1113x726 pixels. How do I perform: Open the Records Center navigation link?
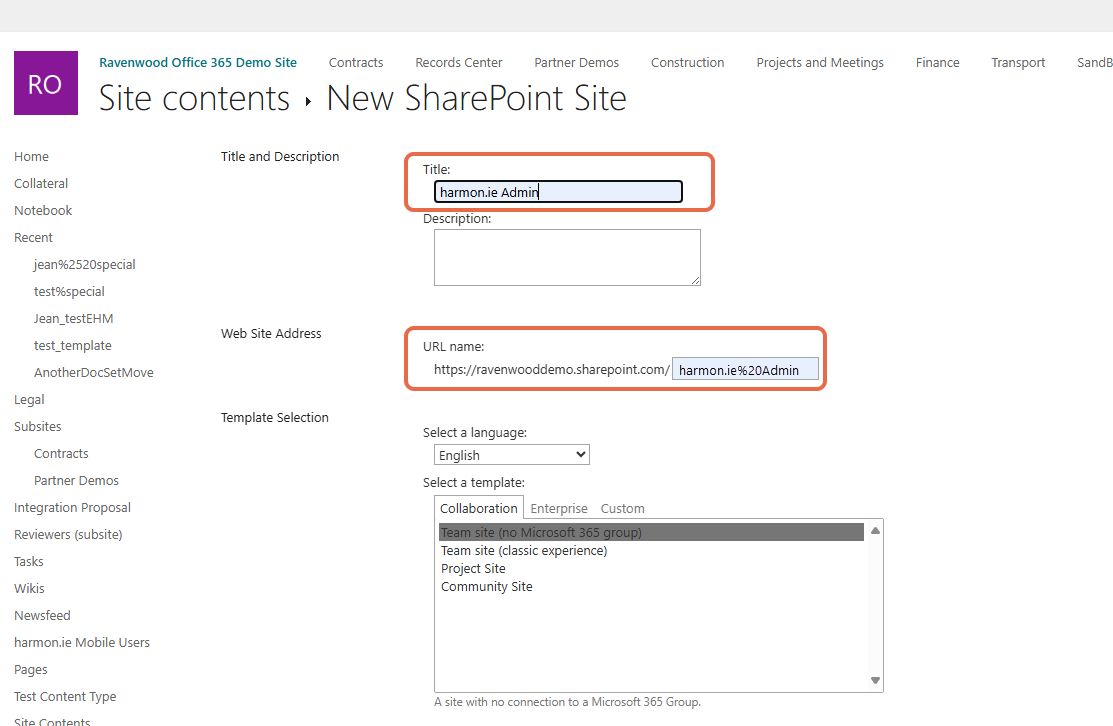[x=459, y=62]
